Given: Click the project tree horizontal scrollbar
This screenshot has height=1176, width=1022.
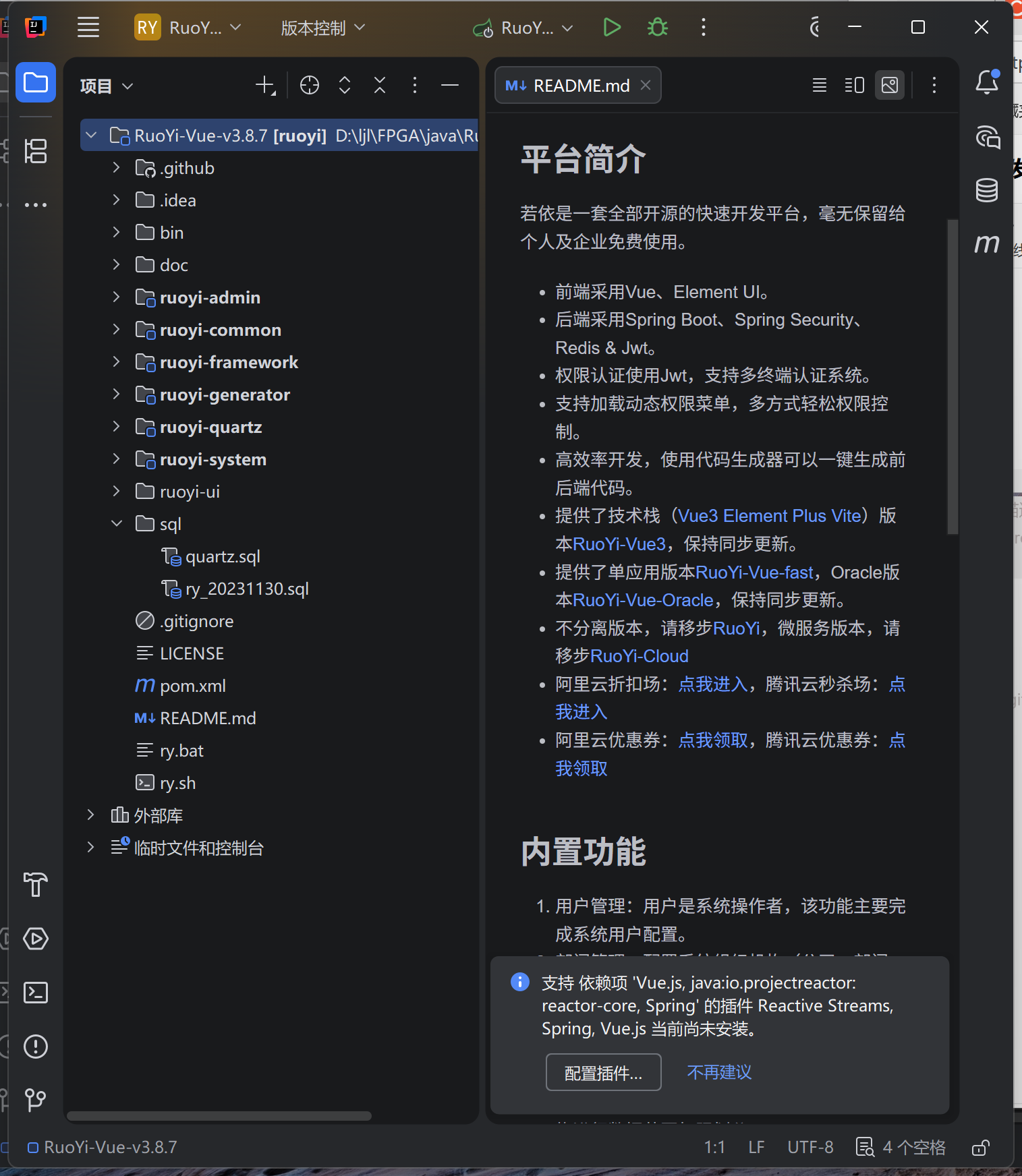Looking at the screenshot, I should tap(219, 1116).
